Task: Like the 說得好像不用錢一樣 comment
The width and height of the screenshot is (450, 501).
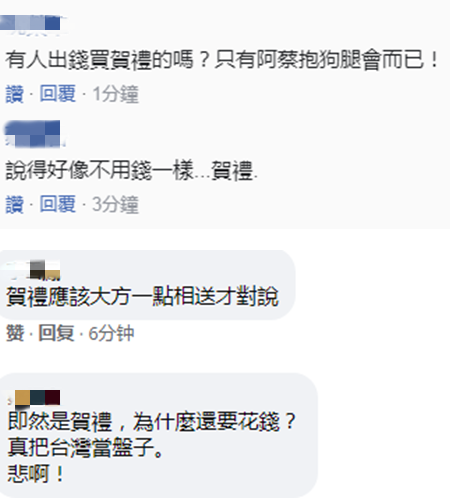Action: click(x=14, y=204)
